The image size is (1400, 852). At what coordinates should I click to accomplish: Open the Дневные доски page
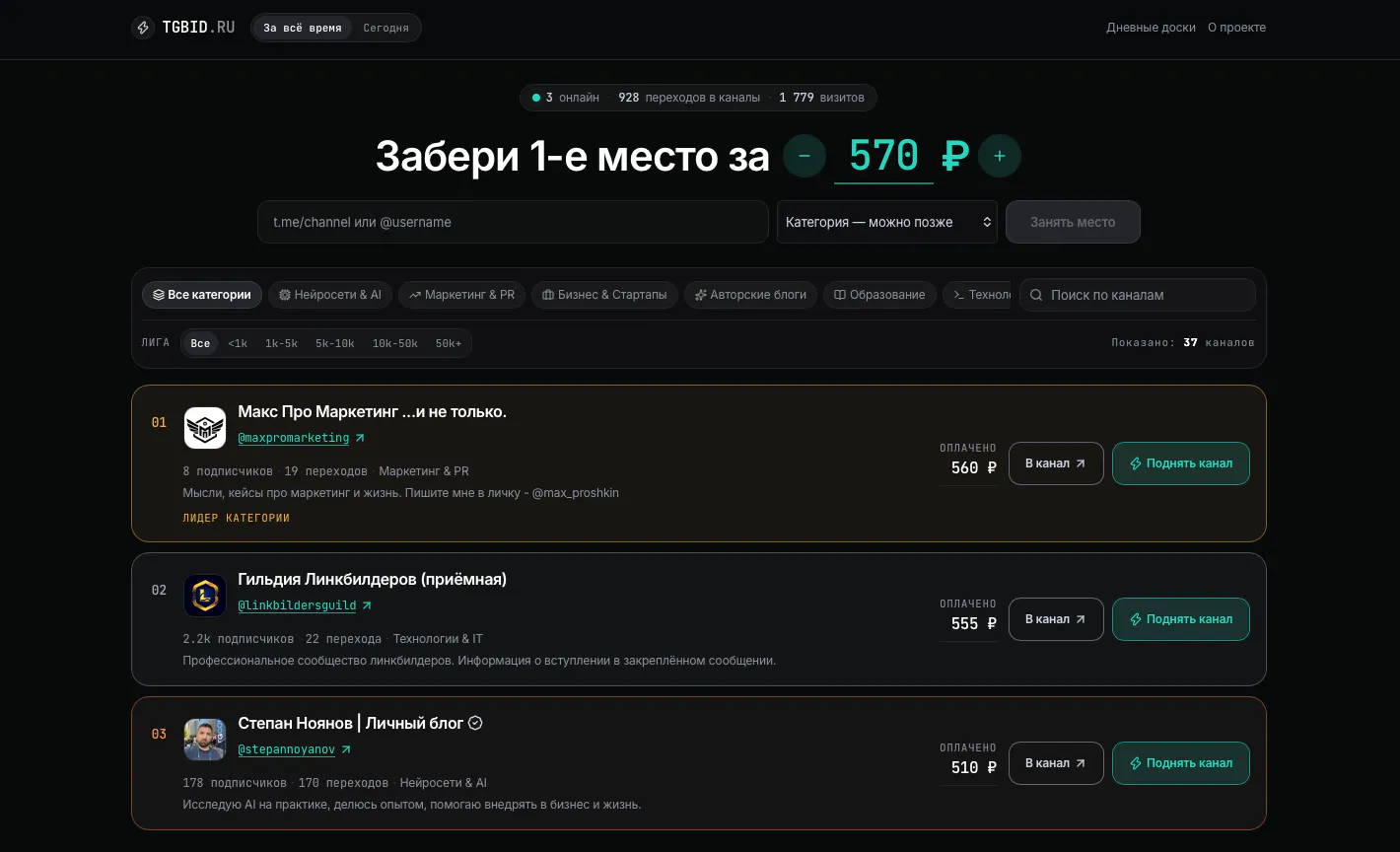click(x=1151, y=28)
